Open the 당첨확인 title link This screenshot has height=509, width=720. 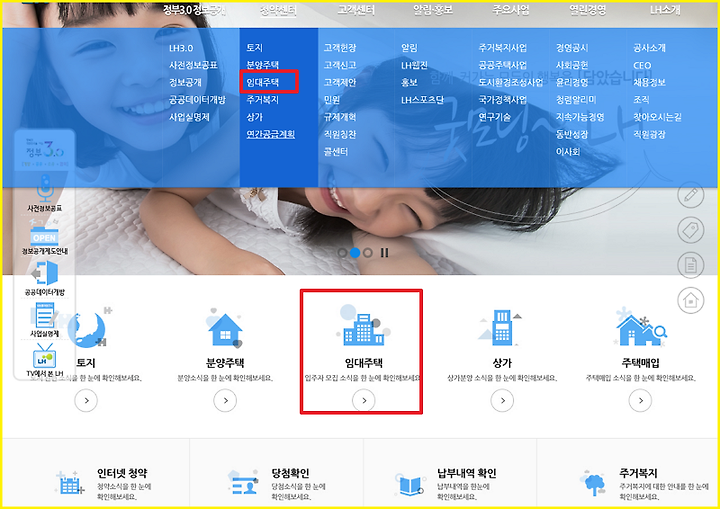click(290, 473)
